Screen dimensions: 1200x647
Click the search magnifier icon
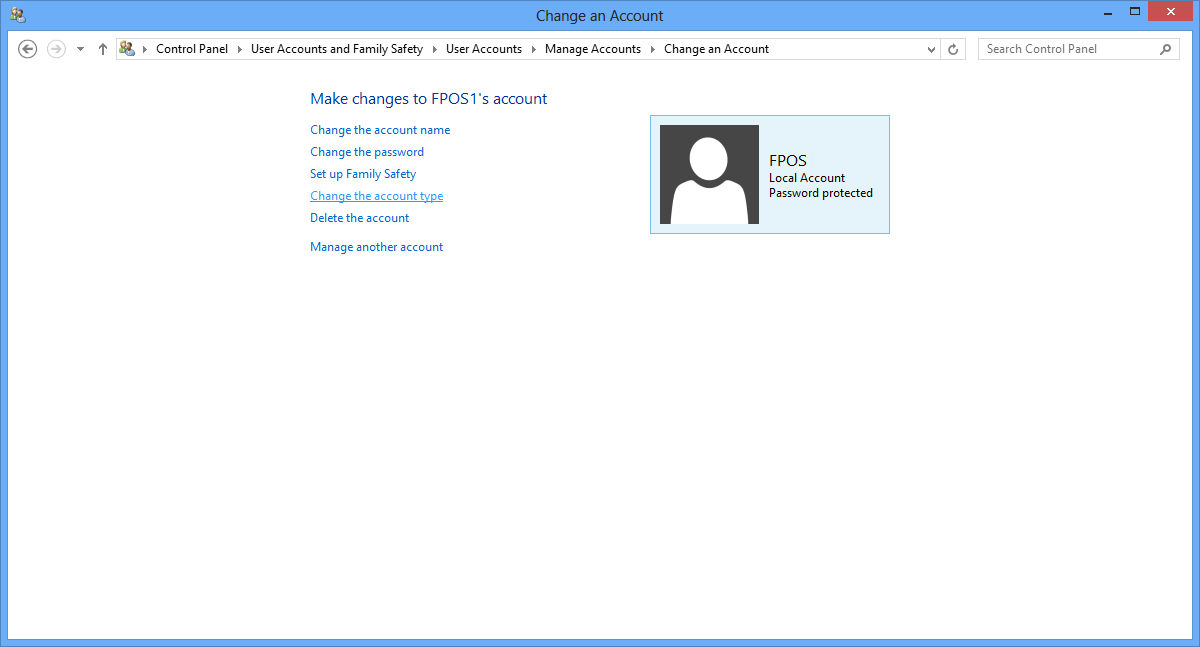1165,49
